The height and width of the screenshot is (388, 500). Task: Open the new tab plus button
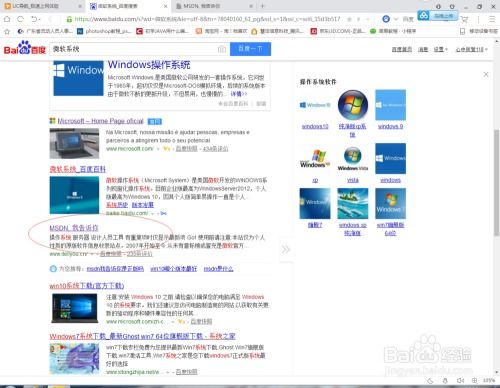[262, 6]
